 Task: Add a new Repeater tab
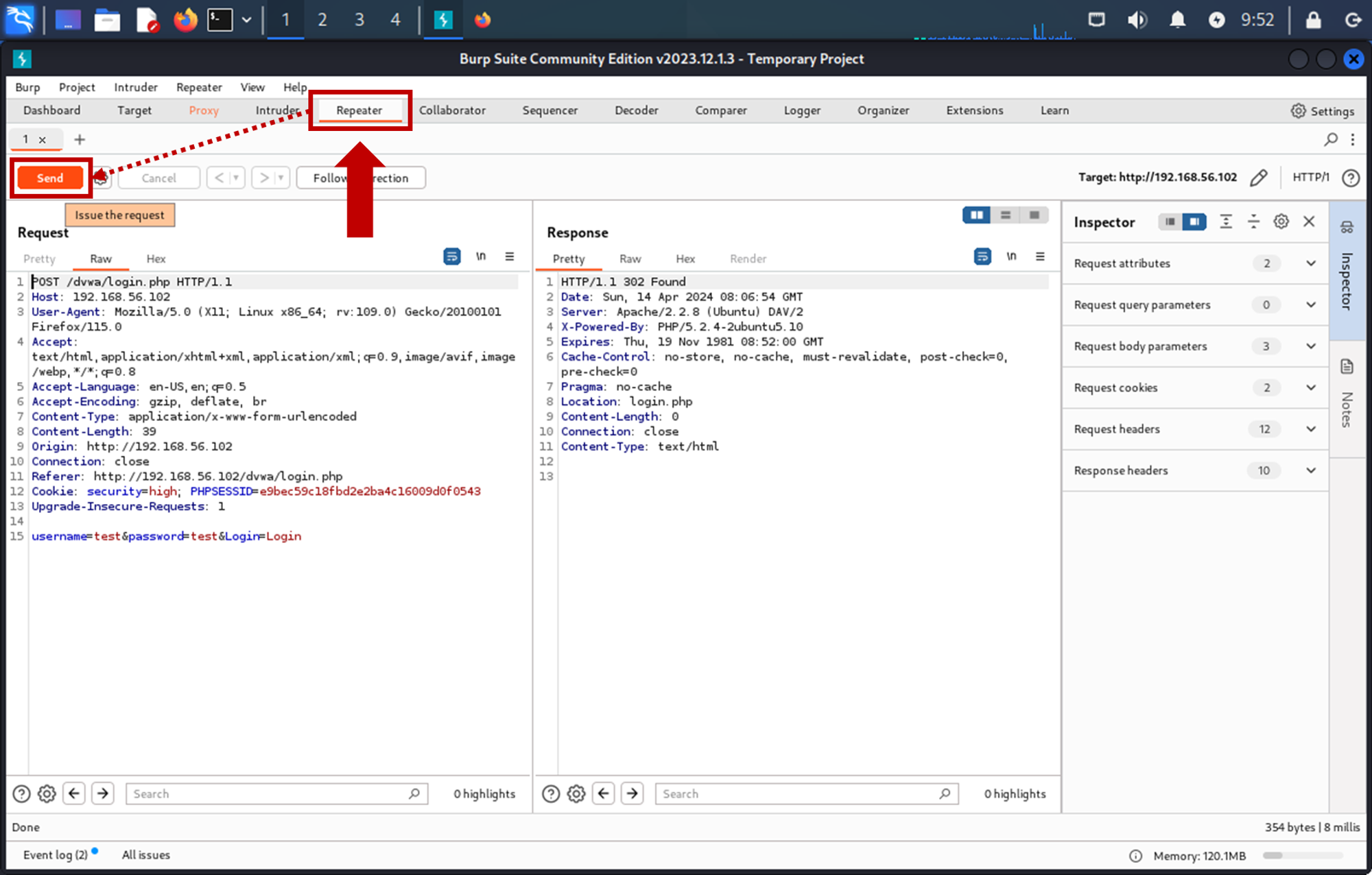coord(80,139)
